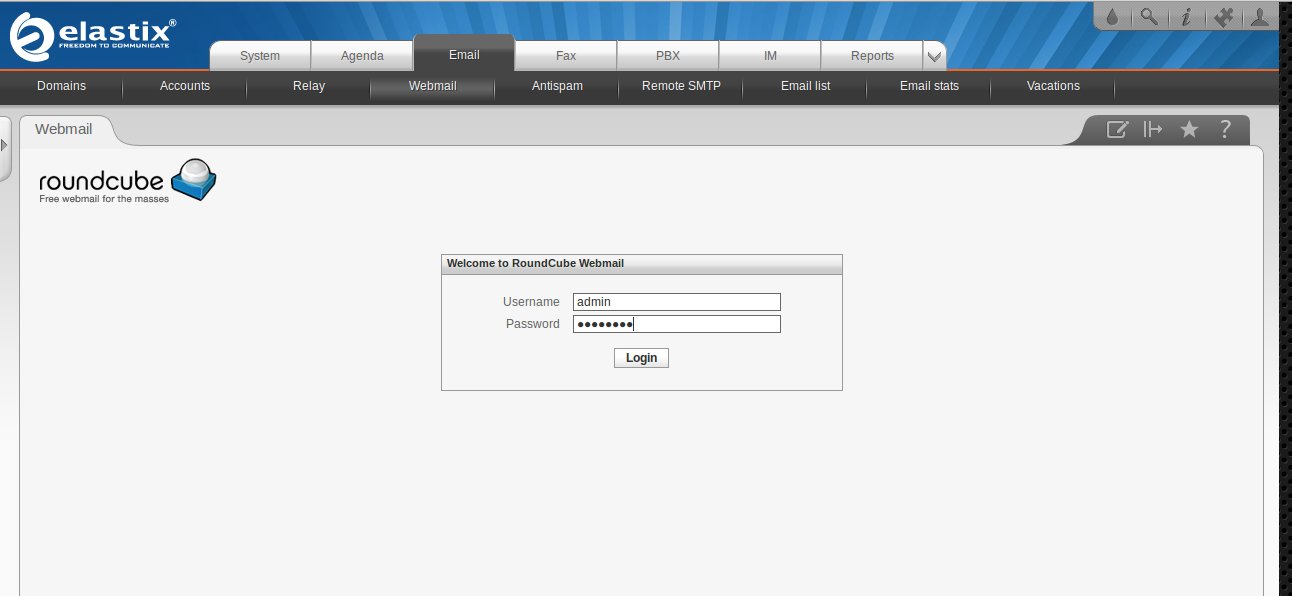Open the Relay submenu item
1292x596 pixels.
[309, 86]
